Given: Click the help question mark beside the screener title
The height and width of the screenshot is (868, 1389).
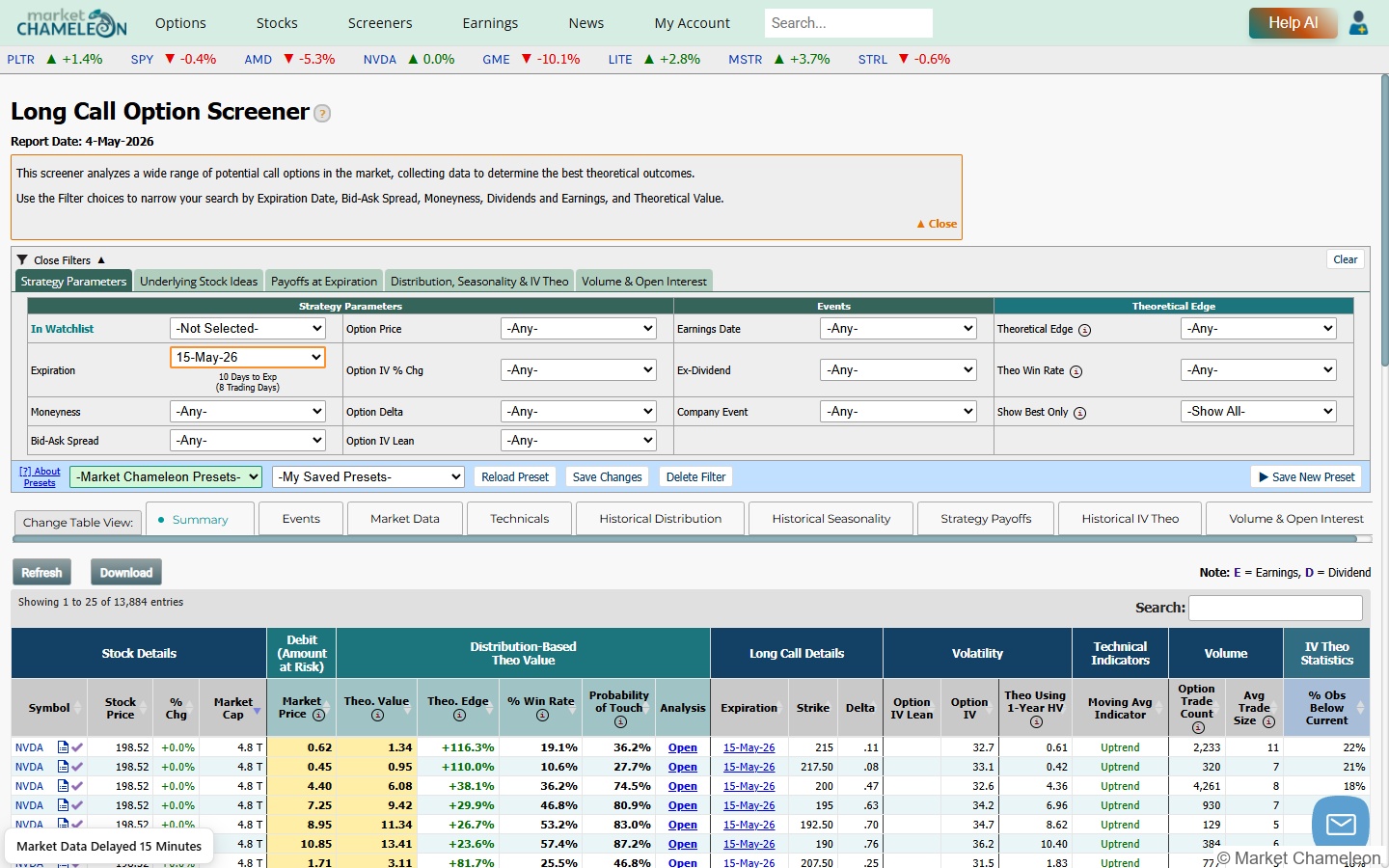Looking at the screenshot, I should (x=322, y=114).
